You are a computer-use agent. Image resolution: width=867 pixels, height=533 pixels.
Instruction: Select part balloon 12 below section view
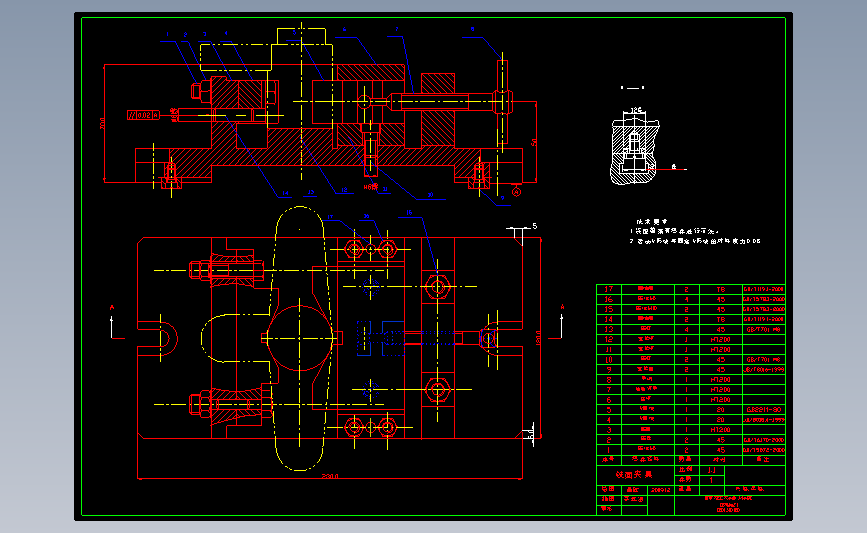344,190
